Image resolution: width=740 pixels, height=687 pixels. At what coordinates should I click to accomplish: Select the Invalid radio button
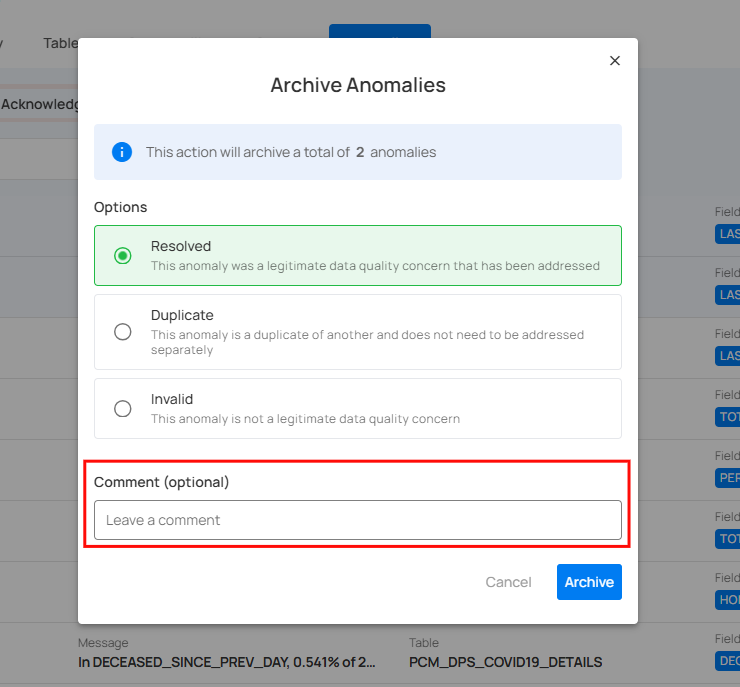(x=123, y=409)
